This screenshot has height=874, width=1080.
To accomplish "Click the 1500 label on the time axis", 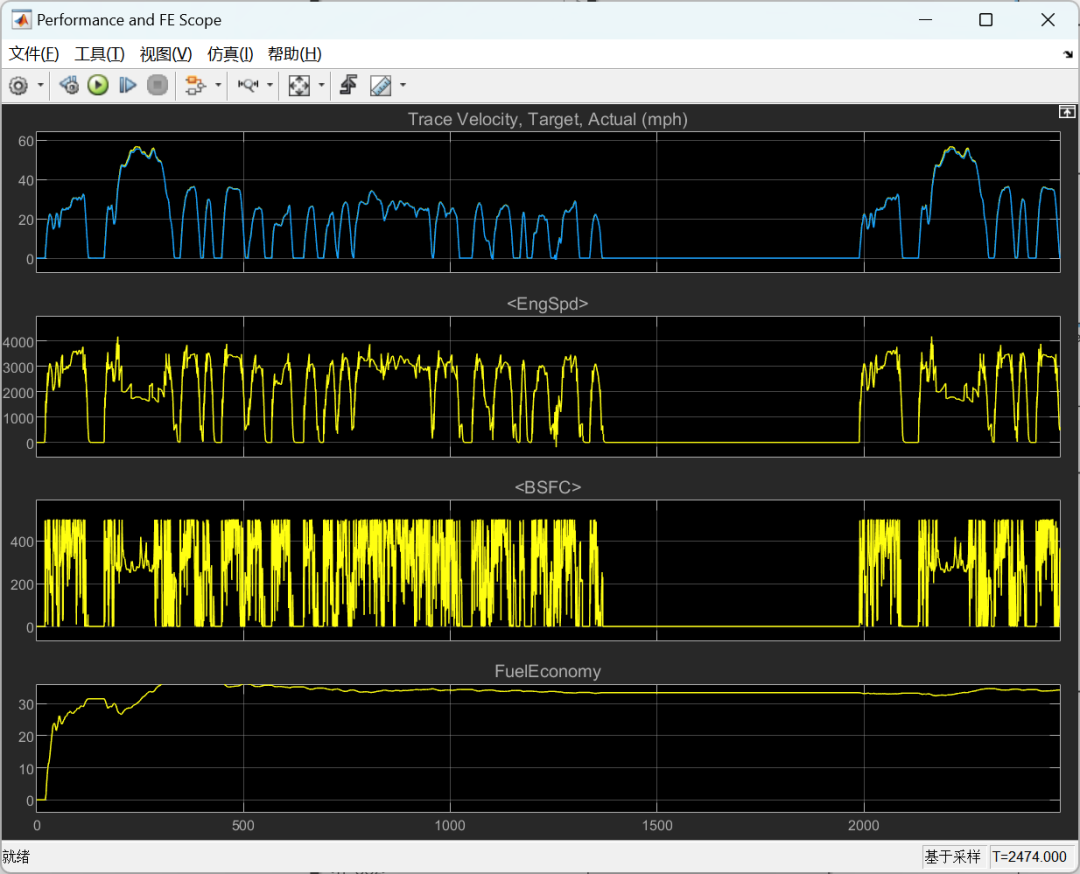I will tap(657, 825).
